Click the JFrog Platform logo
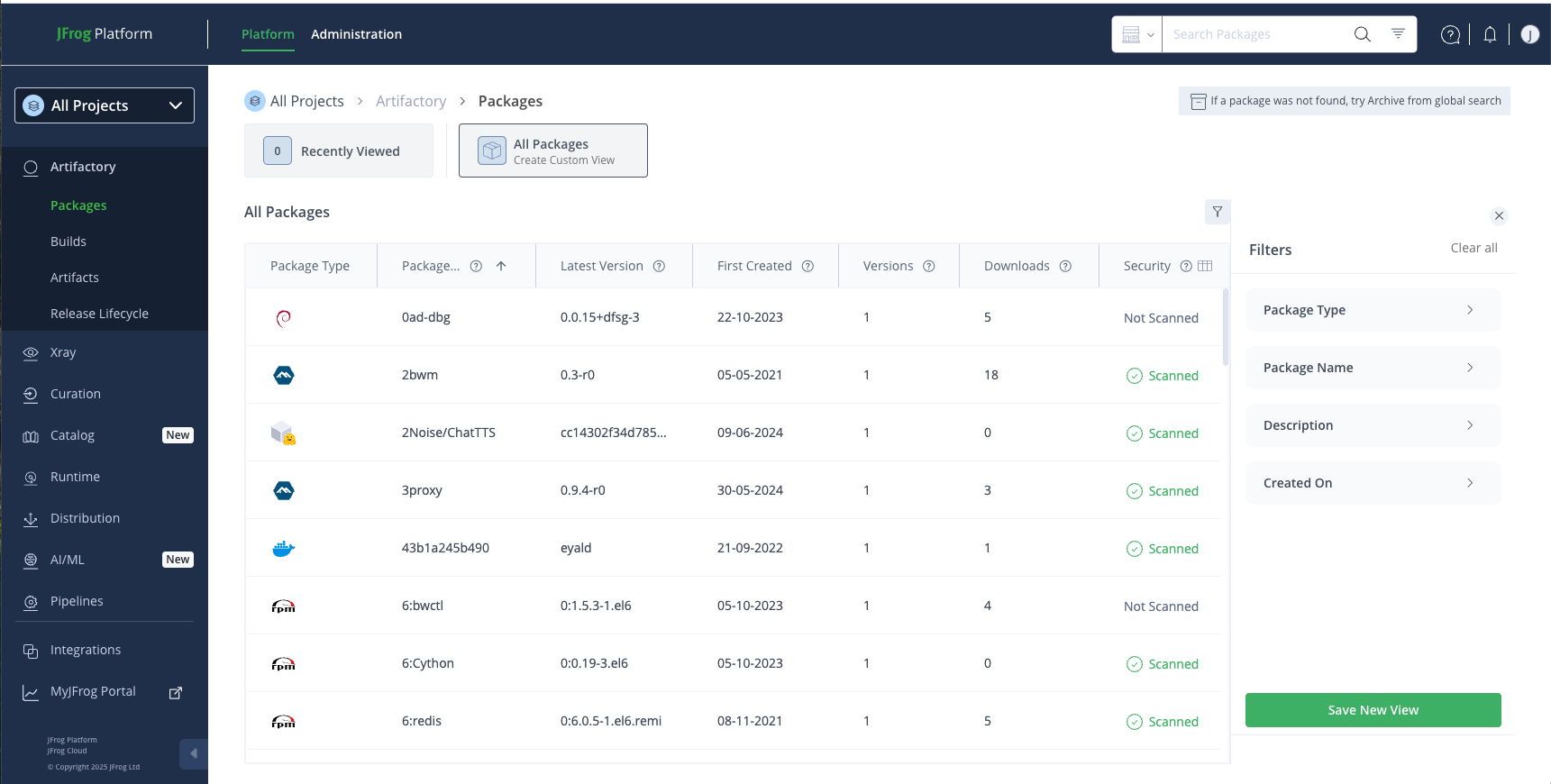 [105, 33]
